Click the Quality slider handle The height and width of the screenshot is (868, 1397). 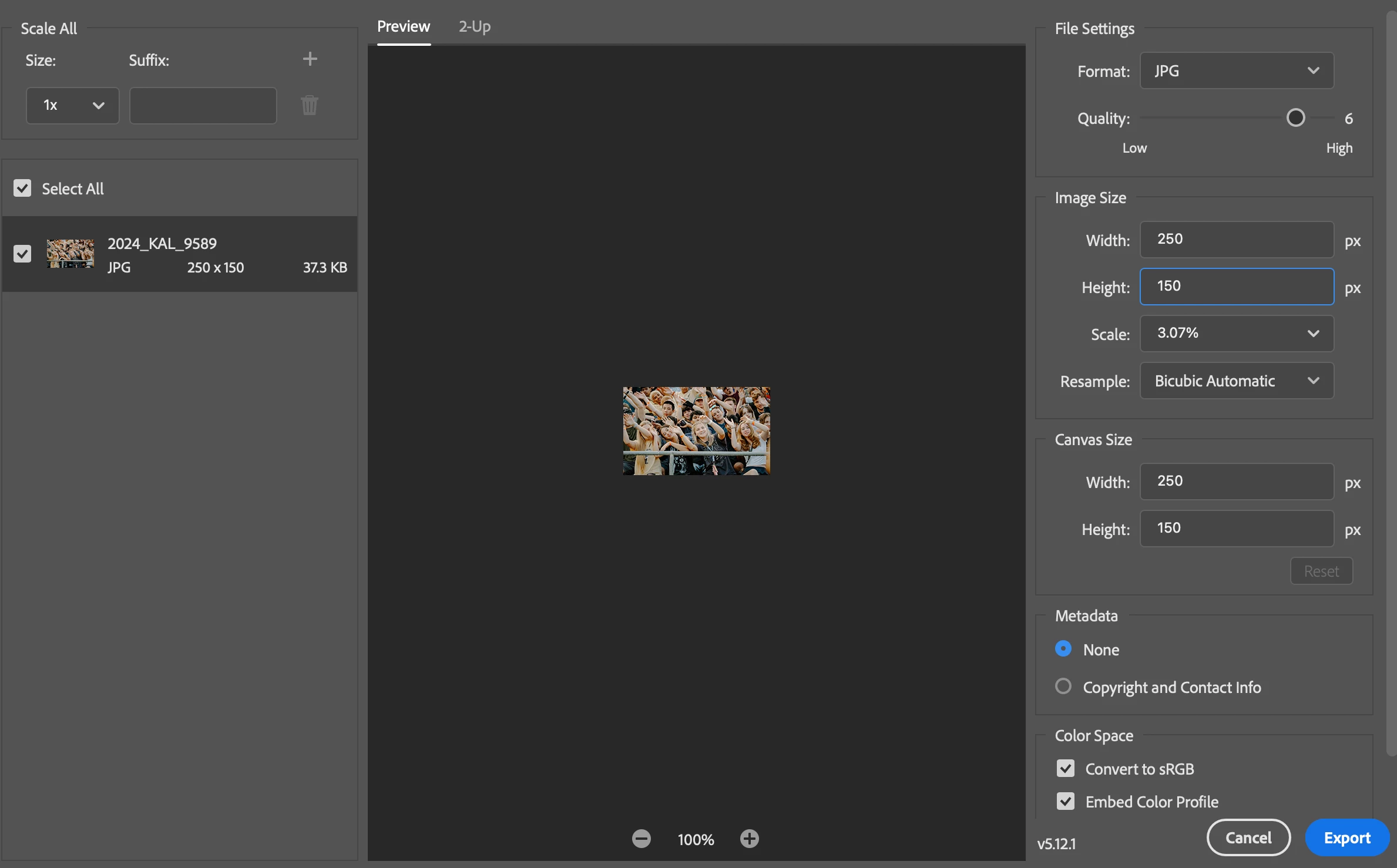click(1295, 118)
